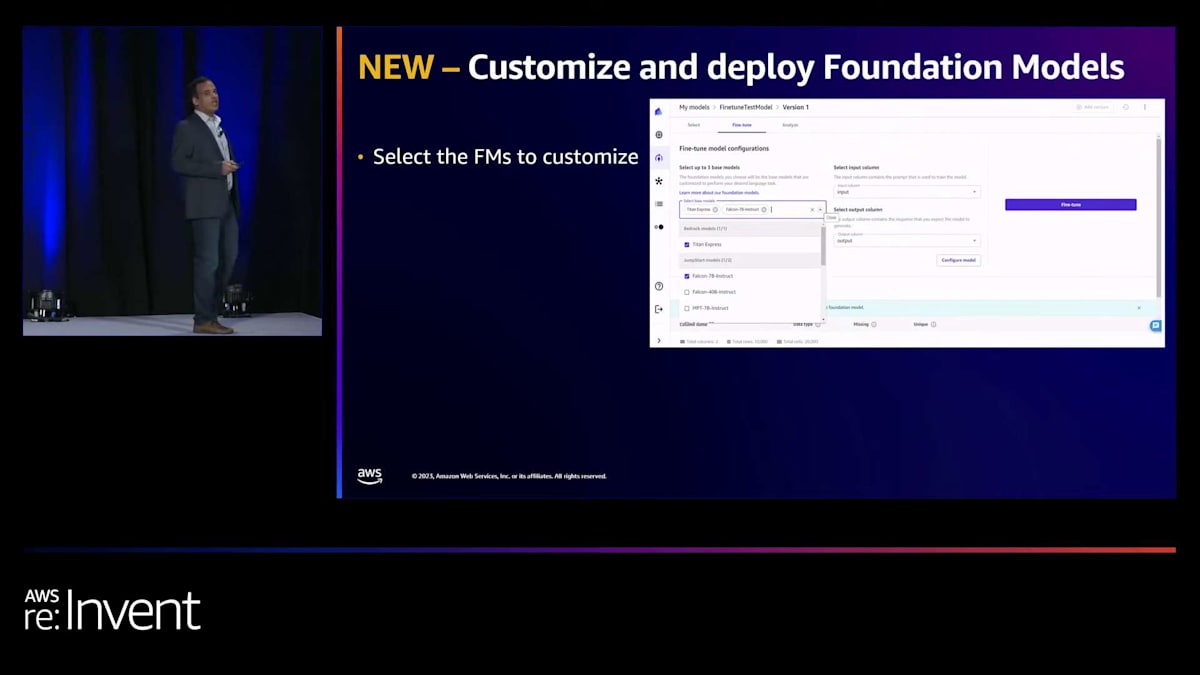Open FinetuneTestModel breadcrumb link

coord(746,107)
